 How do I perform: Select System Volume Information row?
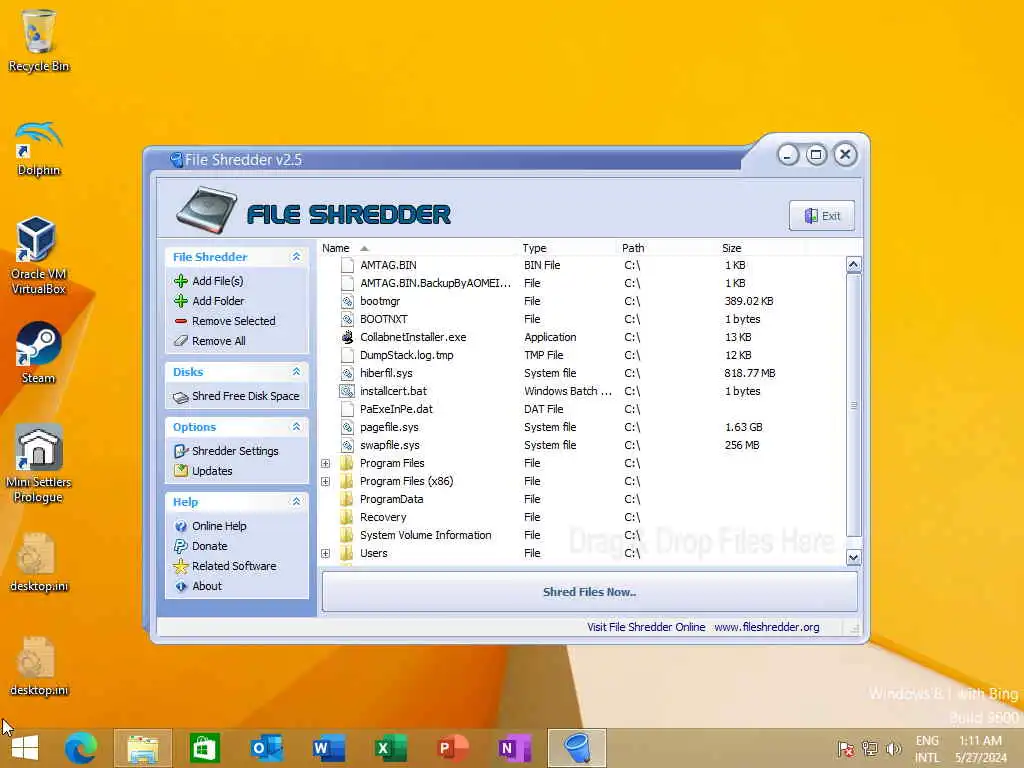coord(581,535)
